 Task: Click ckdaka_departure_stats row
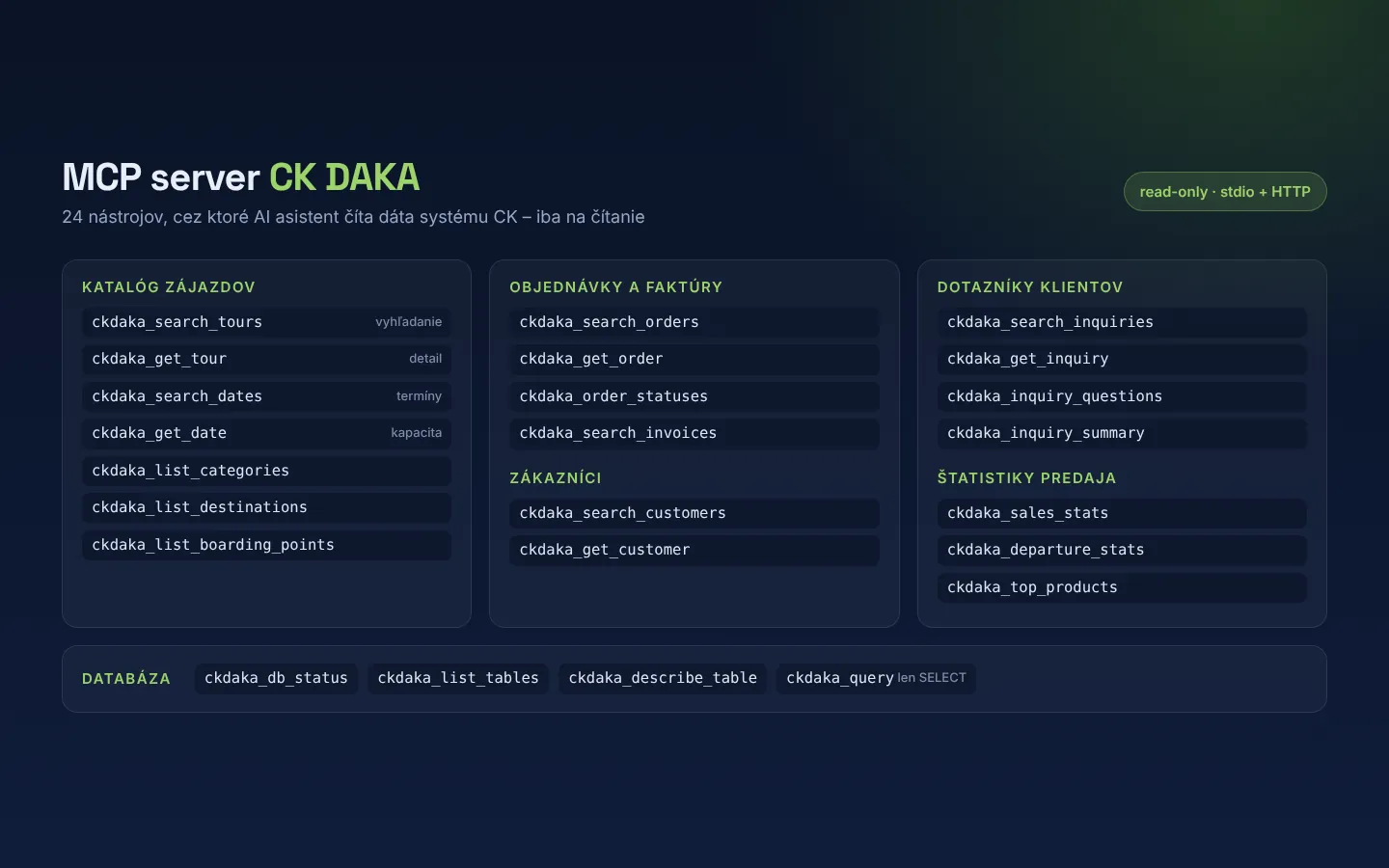(x=1122, y=550)
